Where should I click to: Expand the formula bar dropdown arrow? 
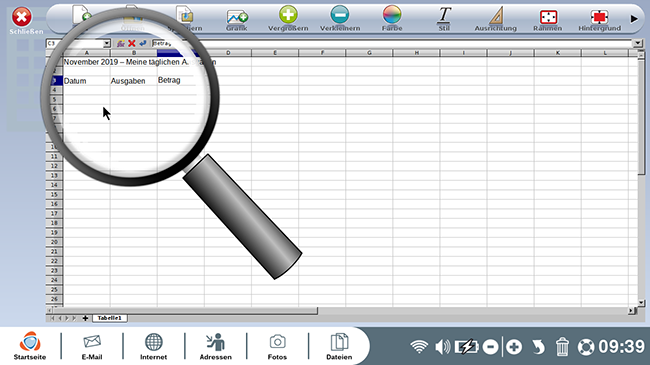point(638,43)
